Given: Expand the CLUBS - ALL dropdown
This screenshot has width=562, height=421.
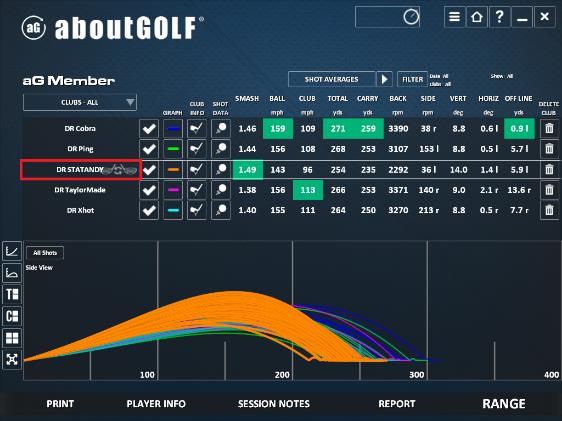Looking at the screenshot, I should (80, 102).
